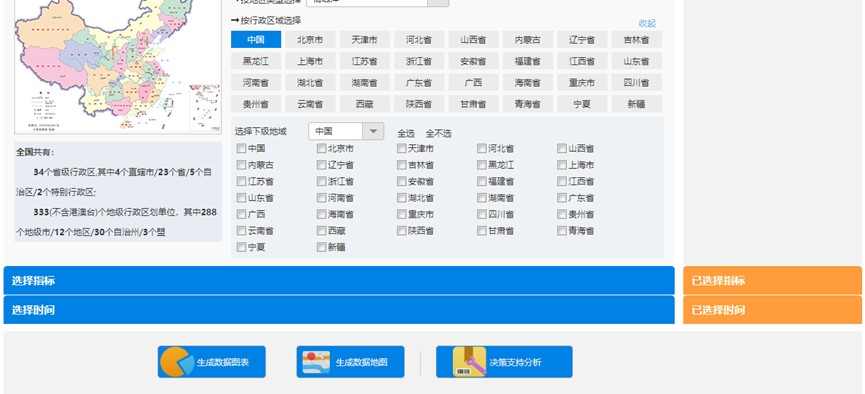The height and width of the screenshot is (394, 865).
Task: Select the 四川省 region button
Action: pyautogui.click(x=636, y=83)
